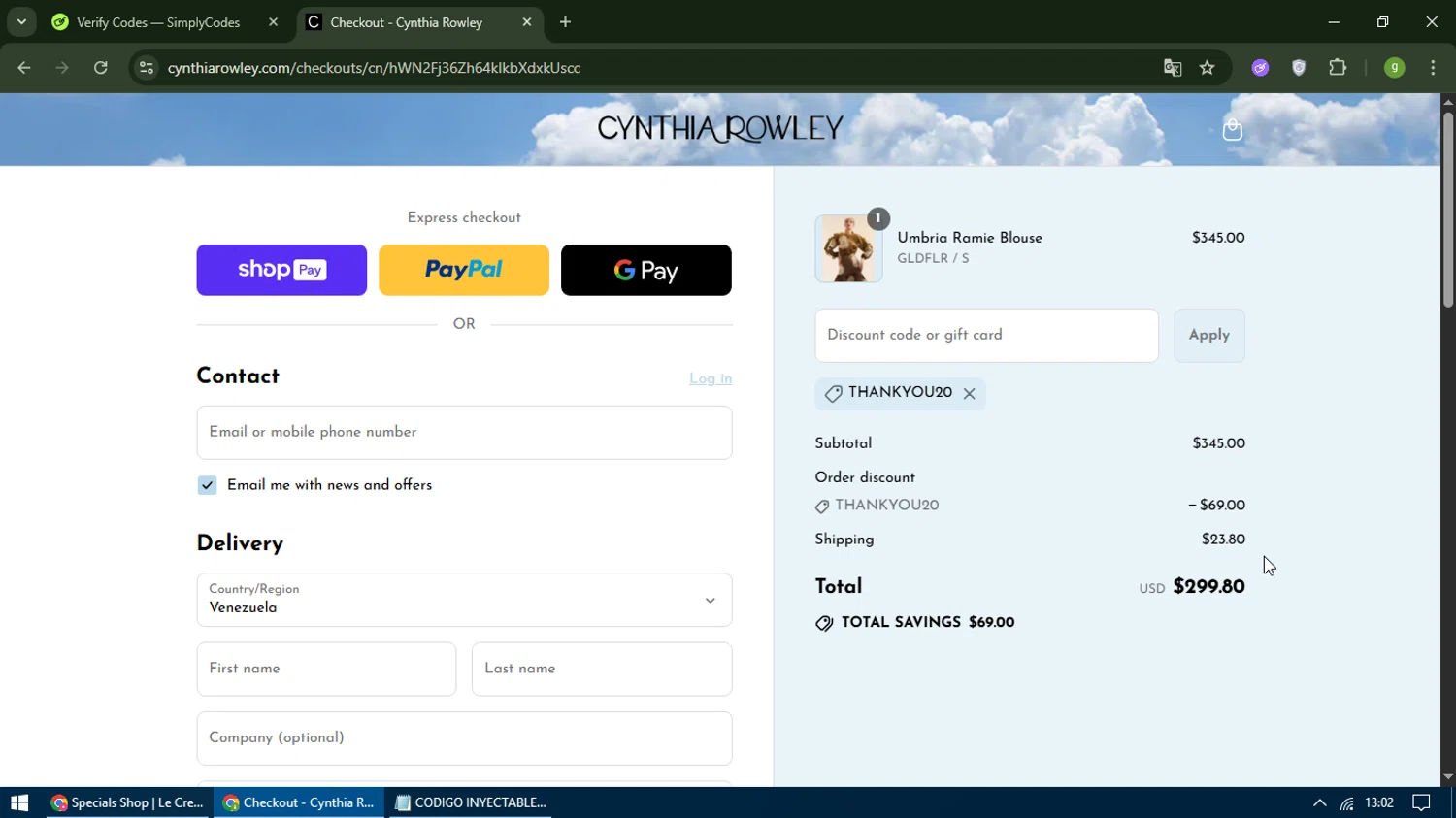Click the taskbar clock showing 13:02
This screenshot has width=1456, height=818.
[1379, 802]
